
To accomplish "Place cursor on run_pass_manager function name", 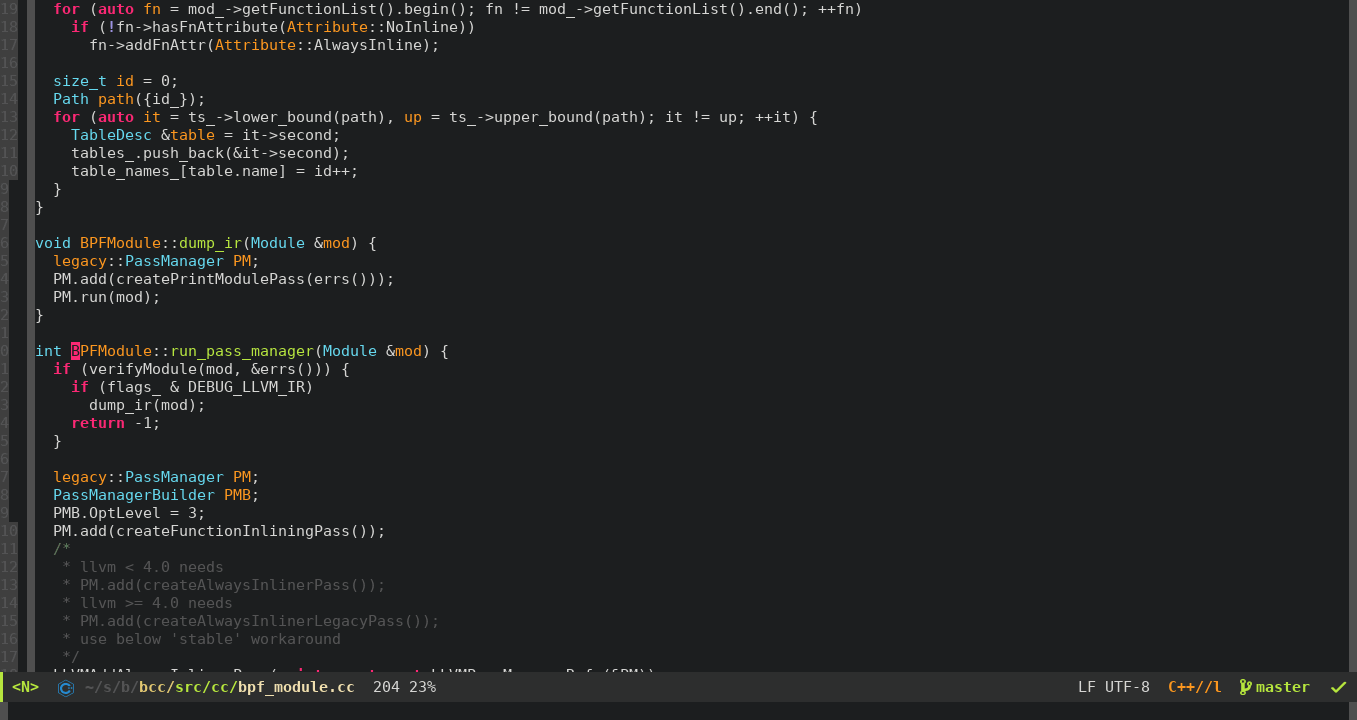I will [x=242, y=351].
